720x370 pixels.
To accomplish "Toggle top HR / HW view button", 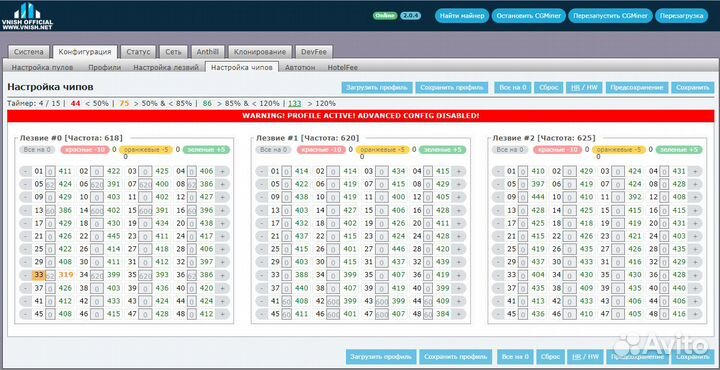I will [585, 87].
